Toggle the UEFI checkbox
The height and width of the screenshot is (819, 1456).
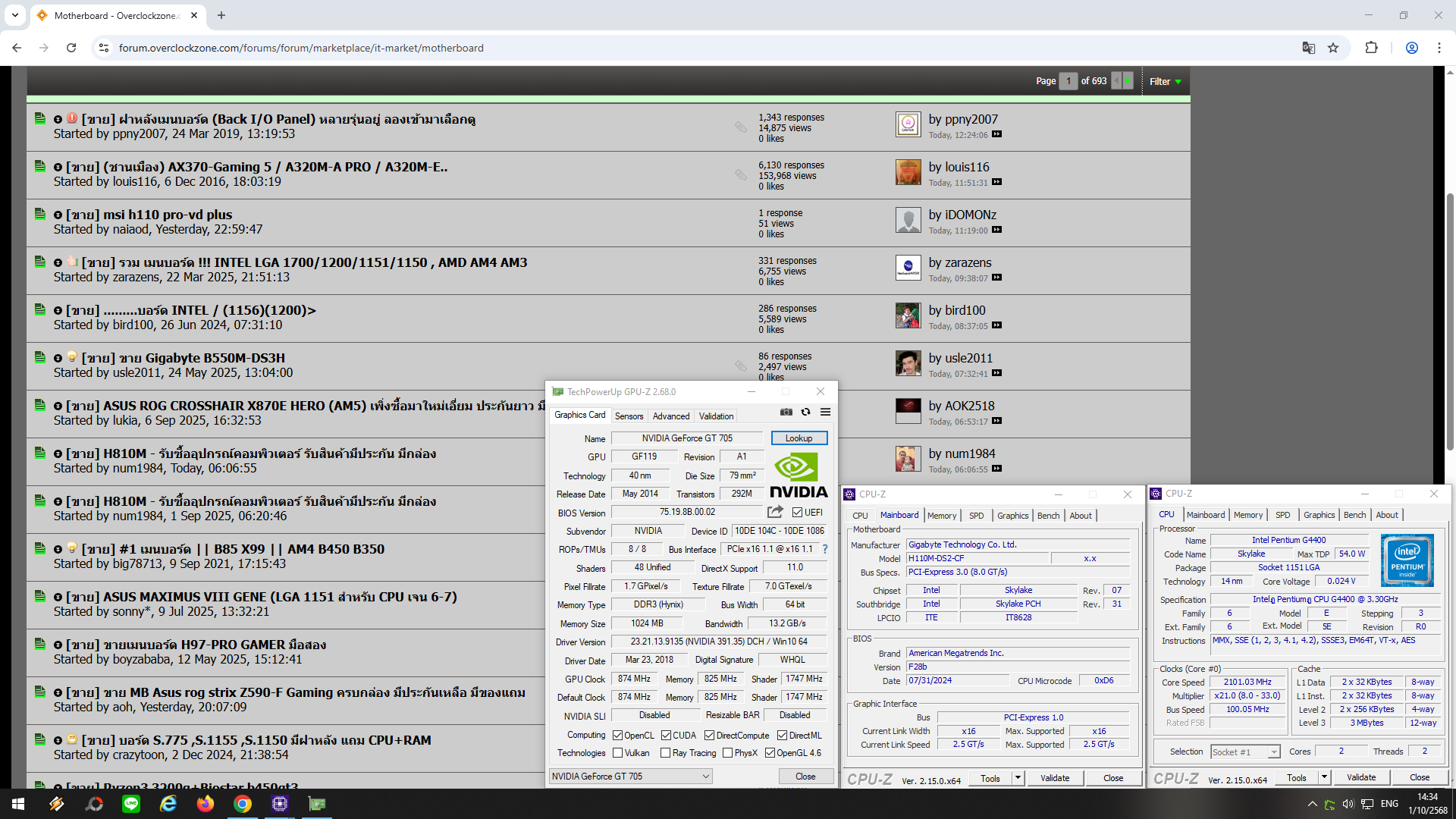[797, 512]
